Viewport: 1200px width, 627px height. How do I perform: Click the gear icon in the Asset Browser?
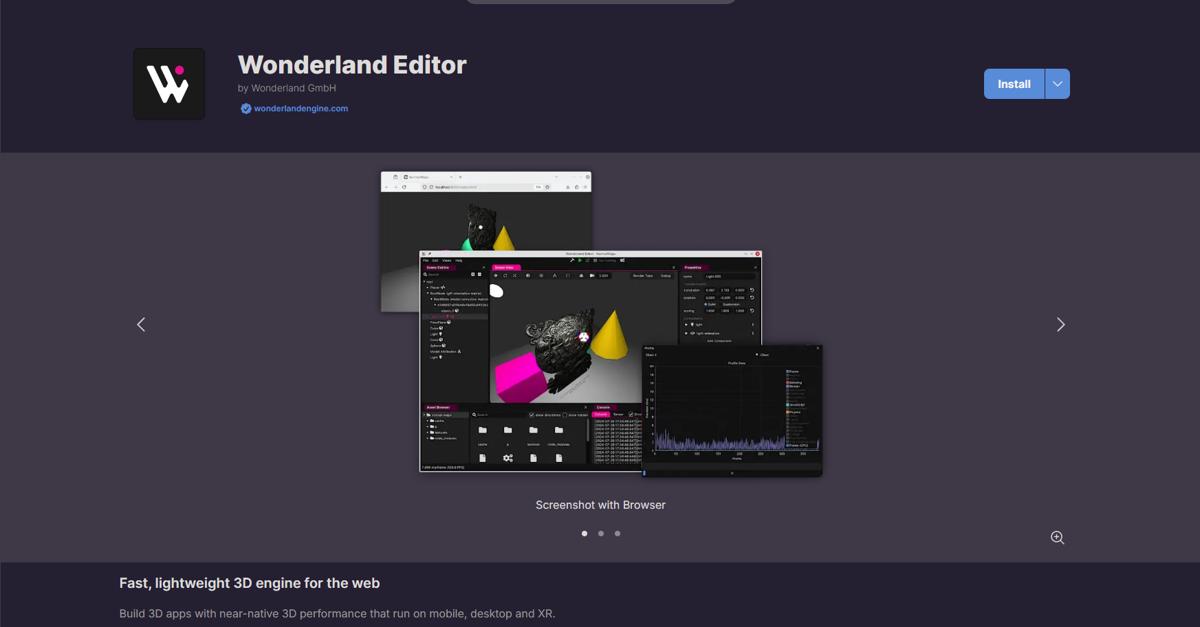click(507, 458)
